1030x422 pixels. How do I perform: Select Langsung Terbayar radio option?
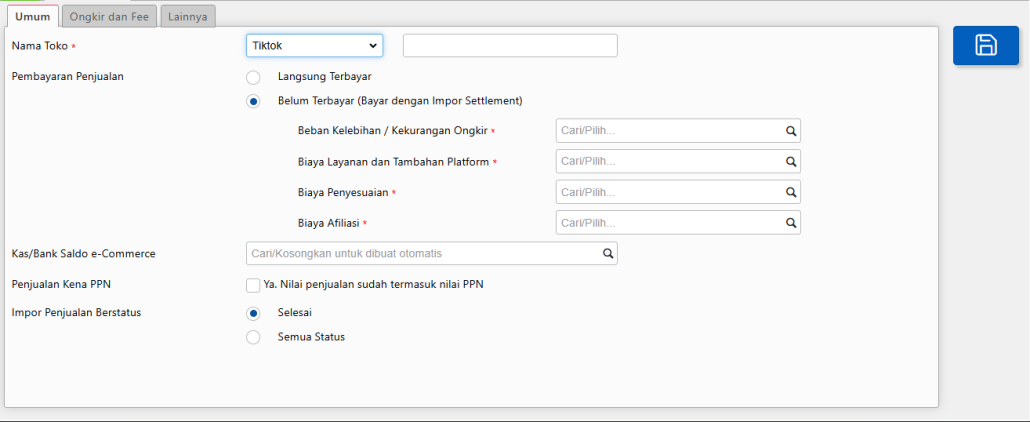coord(254,77)
